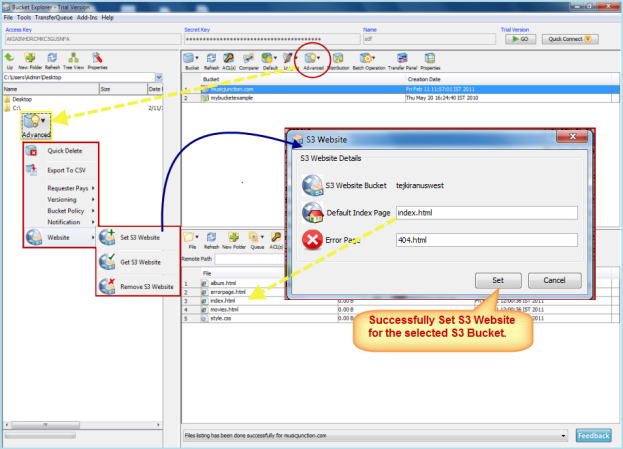
Task: Open the Advanced toolbar tool
Action: 313,62
